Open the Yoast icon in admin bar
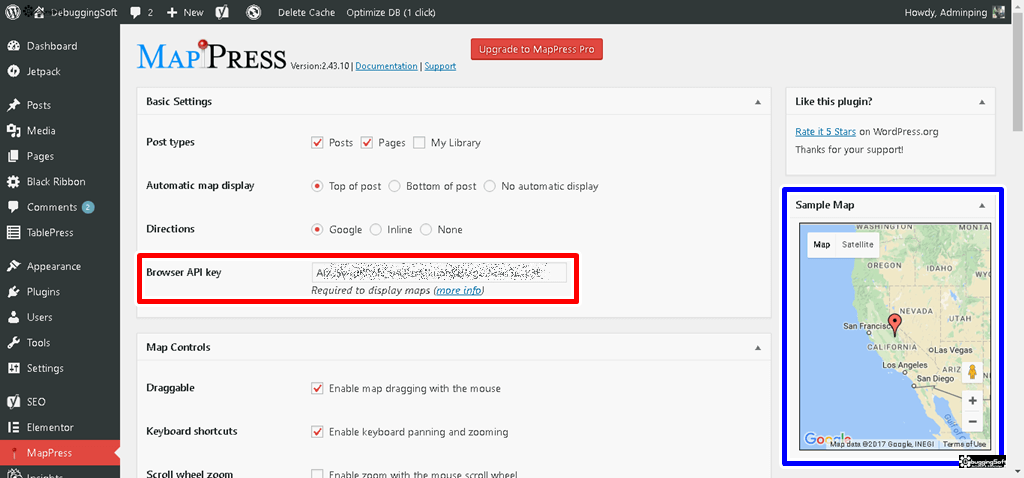This screenshot has height=478, width=1024. click(x=222, y=12)
